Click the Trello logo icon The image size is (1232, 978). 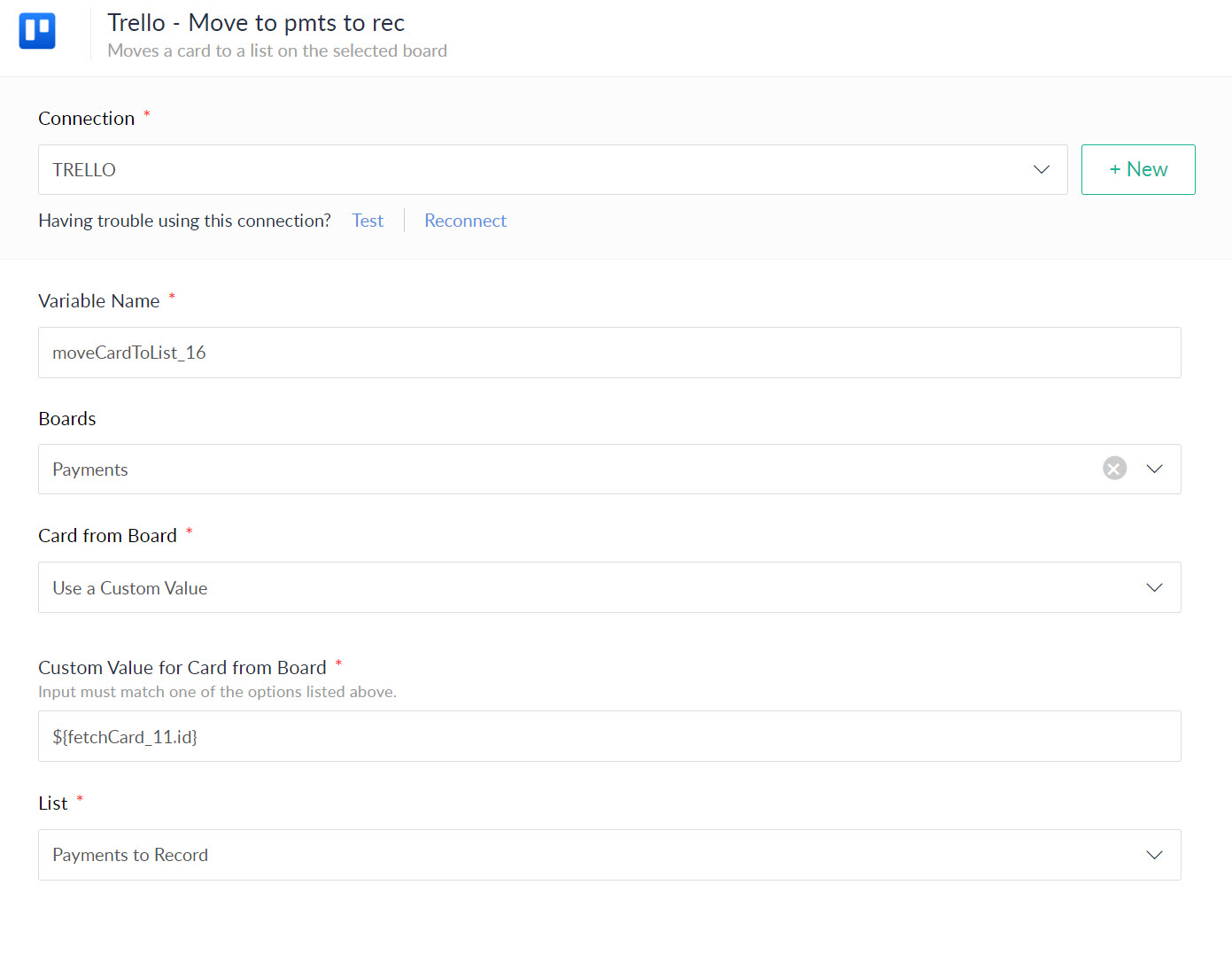[x=37, y=31]
